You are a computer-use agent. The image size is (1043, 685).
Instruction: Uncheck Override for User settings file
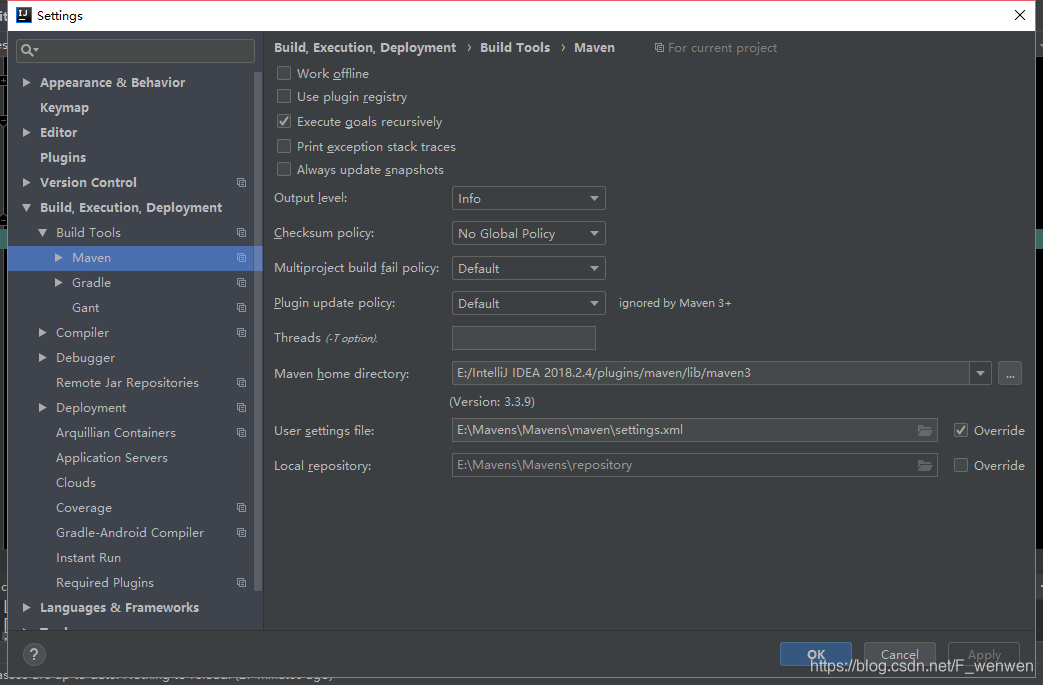coord(961,430)
